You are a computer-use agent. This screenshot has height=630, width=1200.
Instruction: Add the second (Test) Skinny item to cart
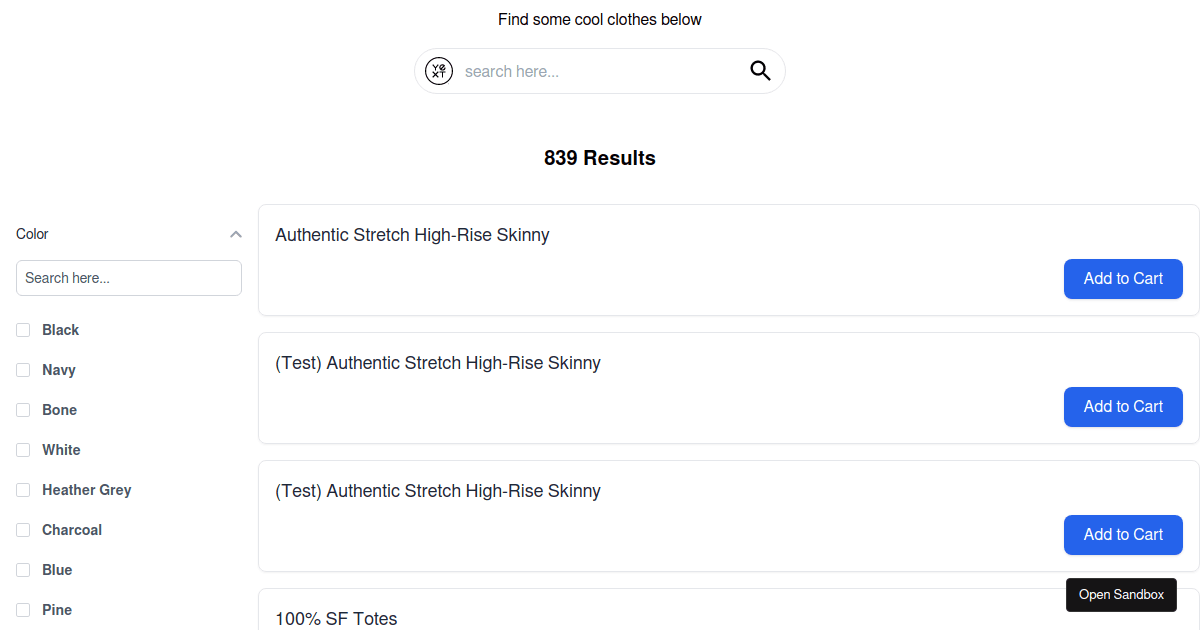click(1123, 535)
